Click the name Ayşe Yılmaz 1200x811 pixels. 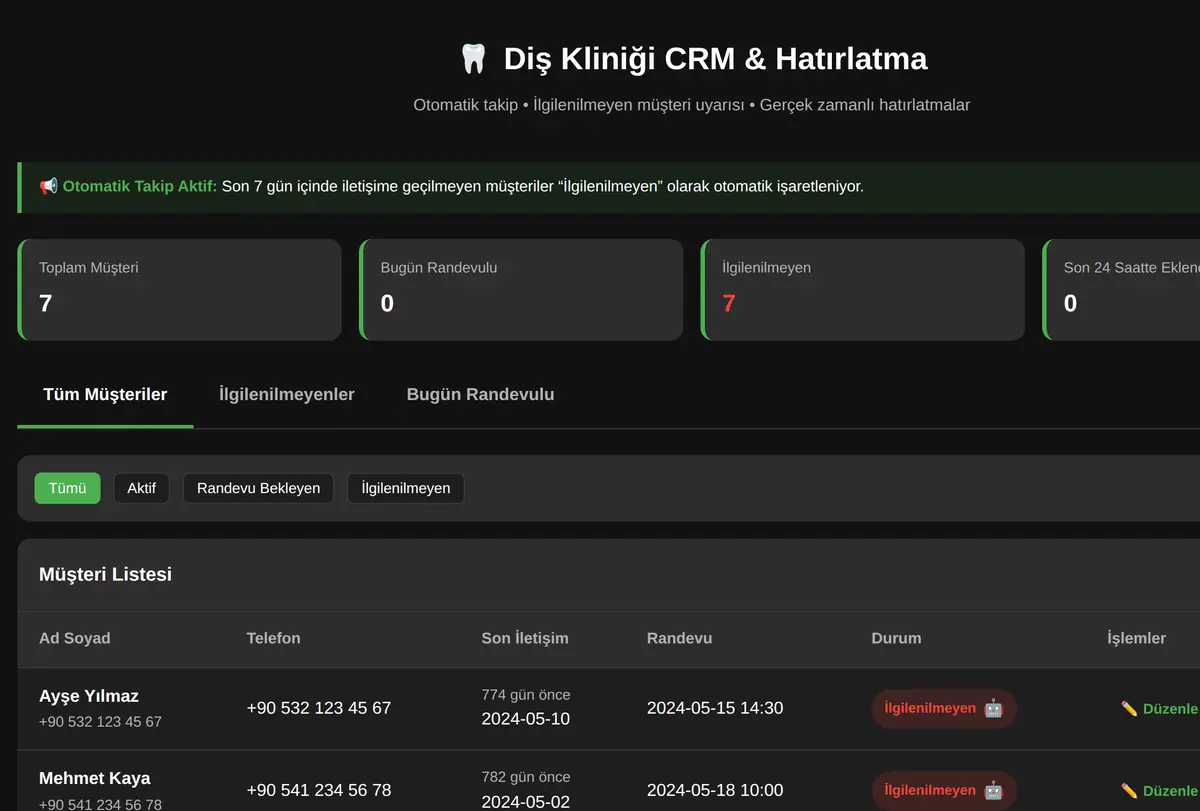pos(89,696)
